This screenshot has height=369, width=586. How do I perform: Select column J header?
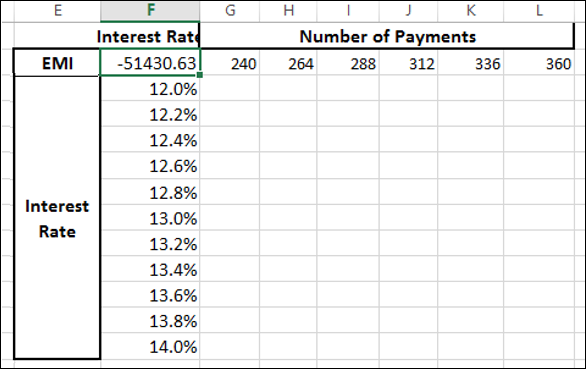(408, 11)
